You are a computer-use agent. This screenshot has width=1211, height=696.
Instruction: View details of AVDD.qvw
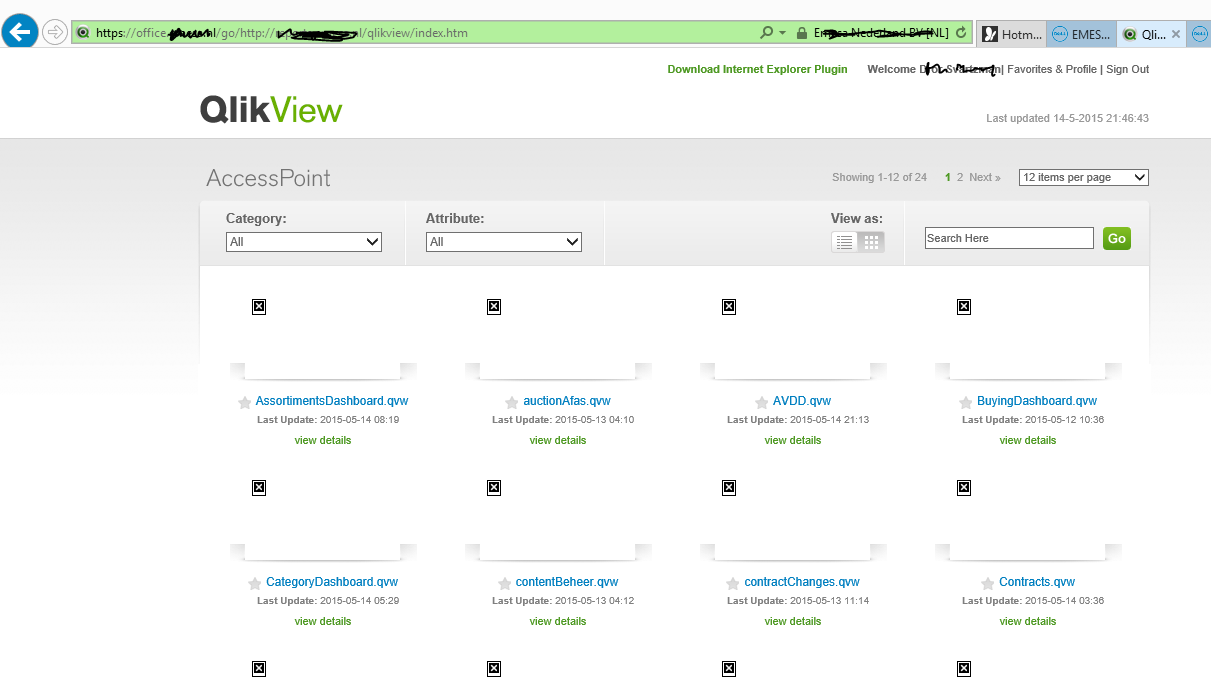[793, 440]
